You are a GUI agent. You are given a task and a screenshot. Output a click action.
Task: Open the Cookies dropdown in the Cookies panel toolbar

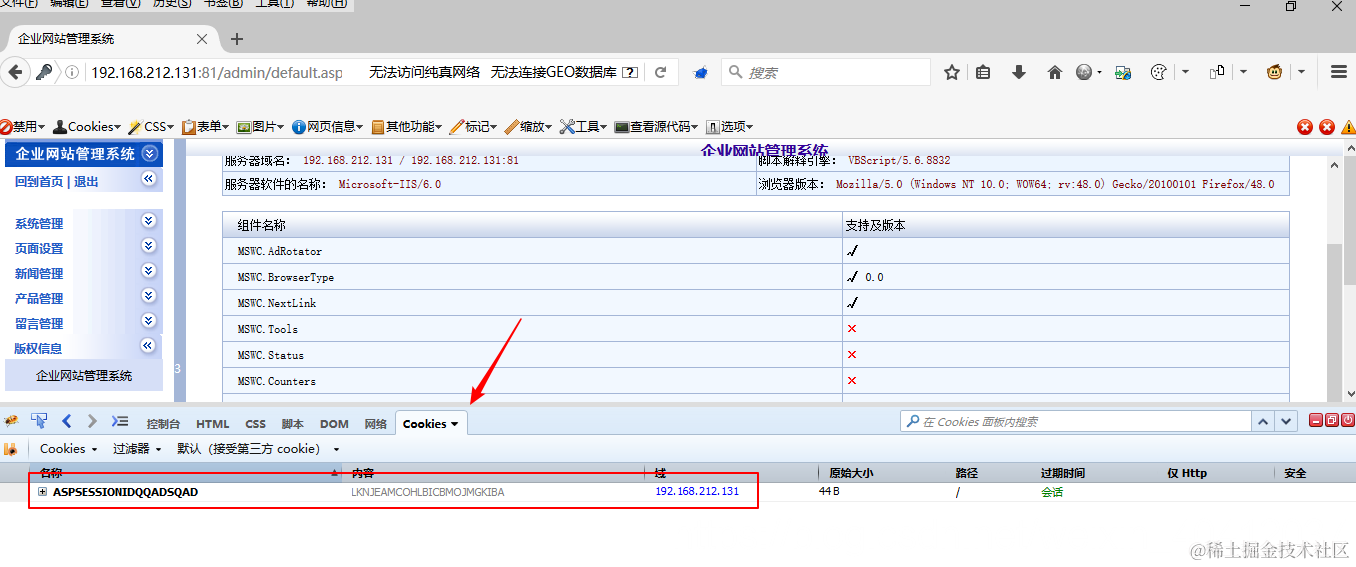69,449
